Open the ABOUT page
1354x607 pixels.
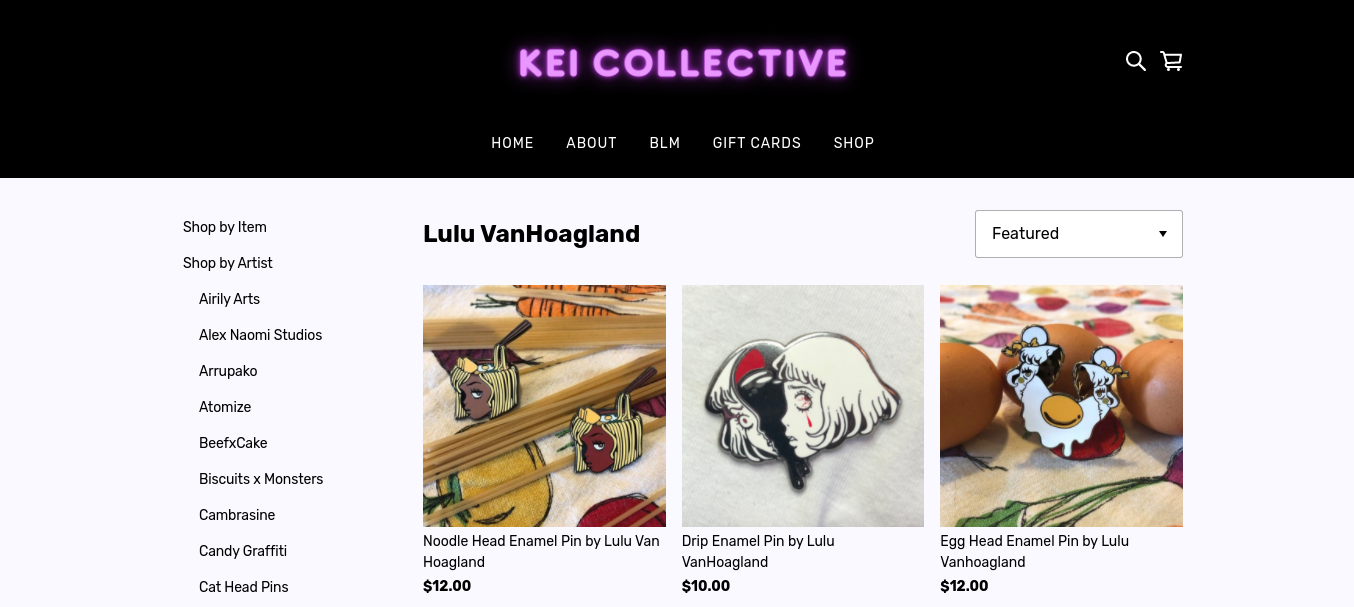click(591, 143)
